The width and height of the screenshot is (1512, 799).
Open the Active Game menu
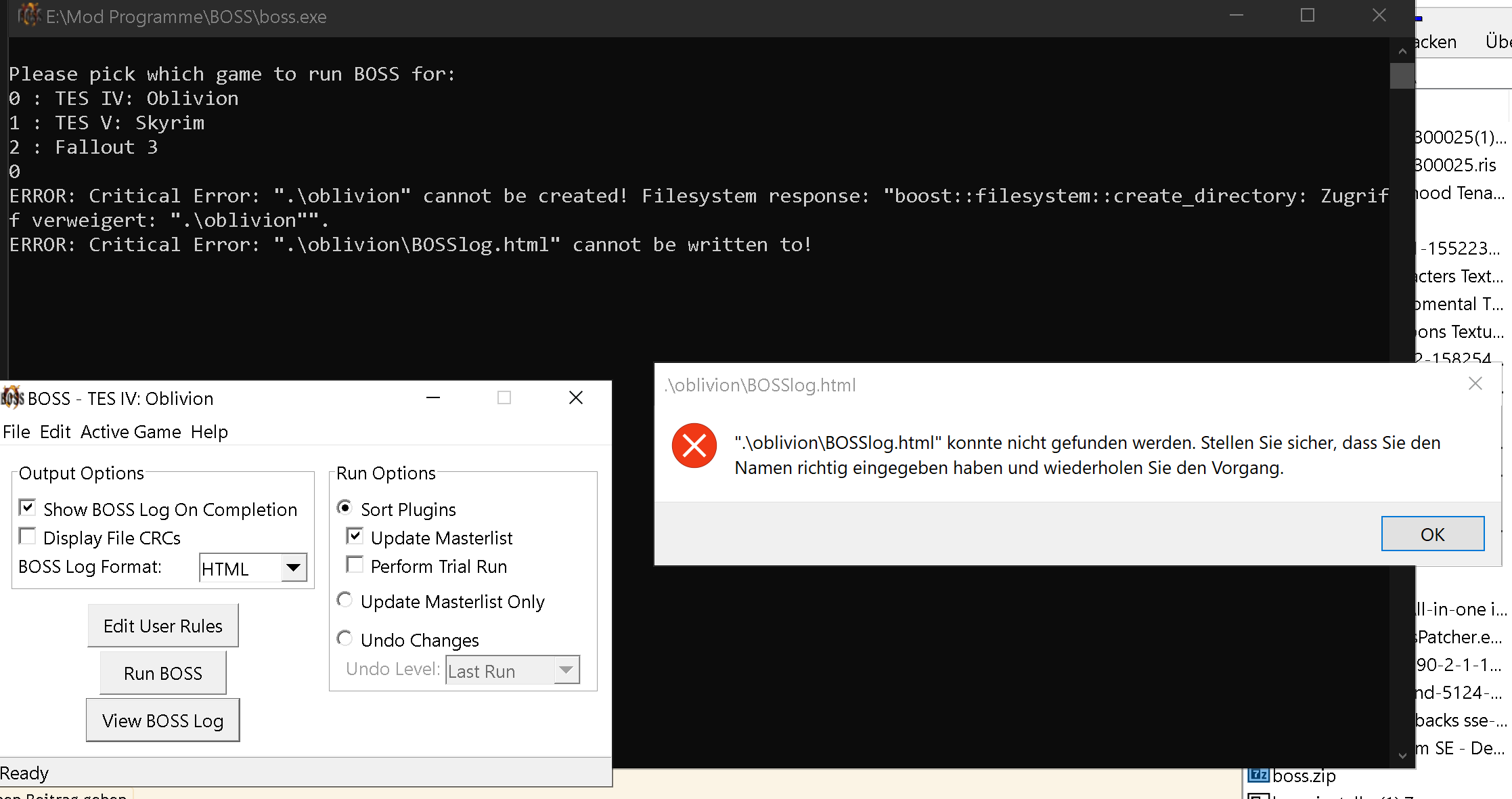pos(131,432)
